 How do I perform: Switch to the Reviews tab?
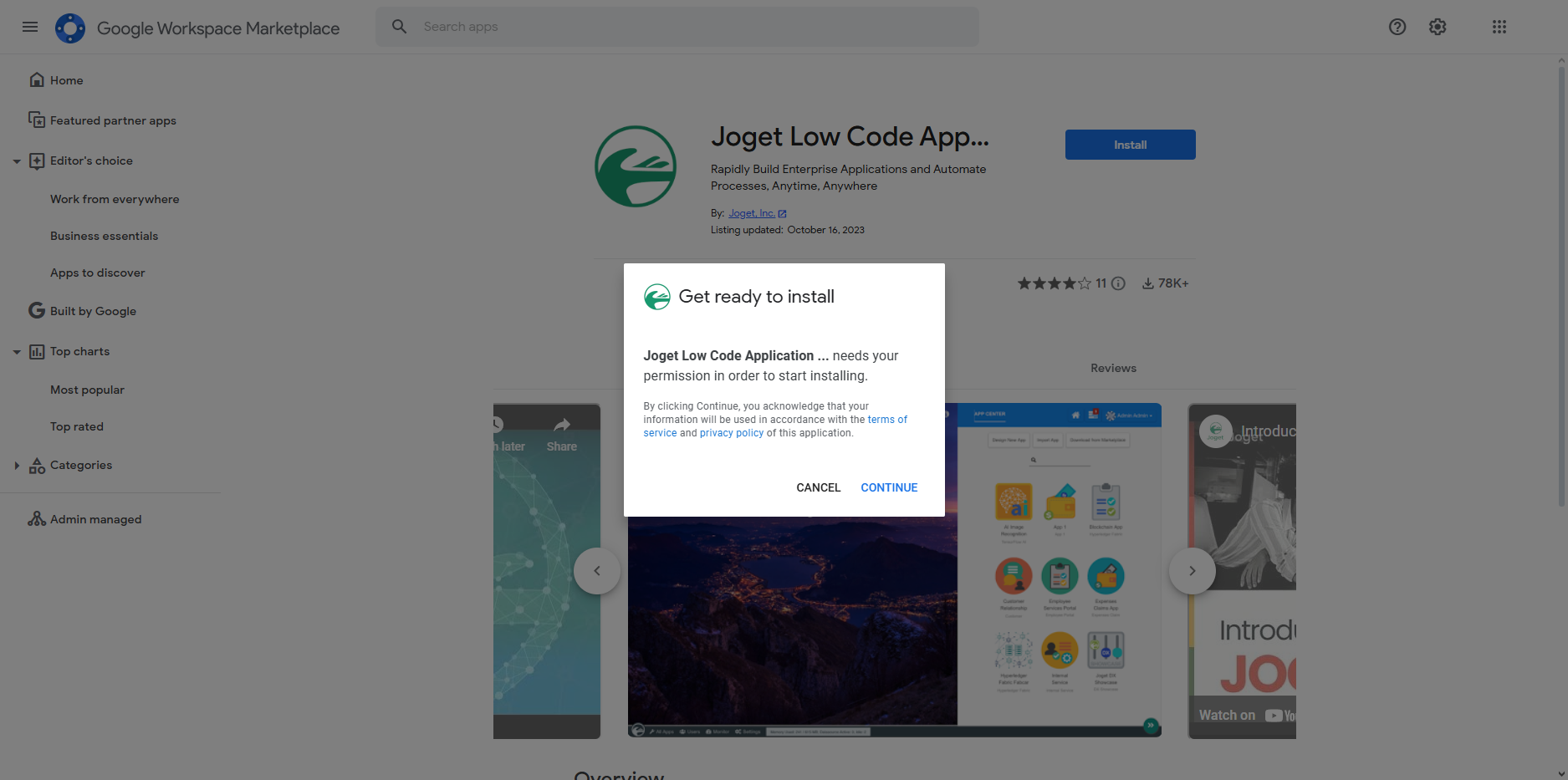[1113, 368]
